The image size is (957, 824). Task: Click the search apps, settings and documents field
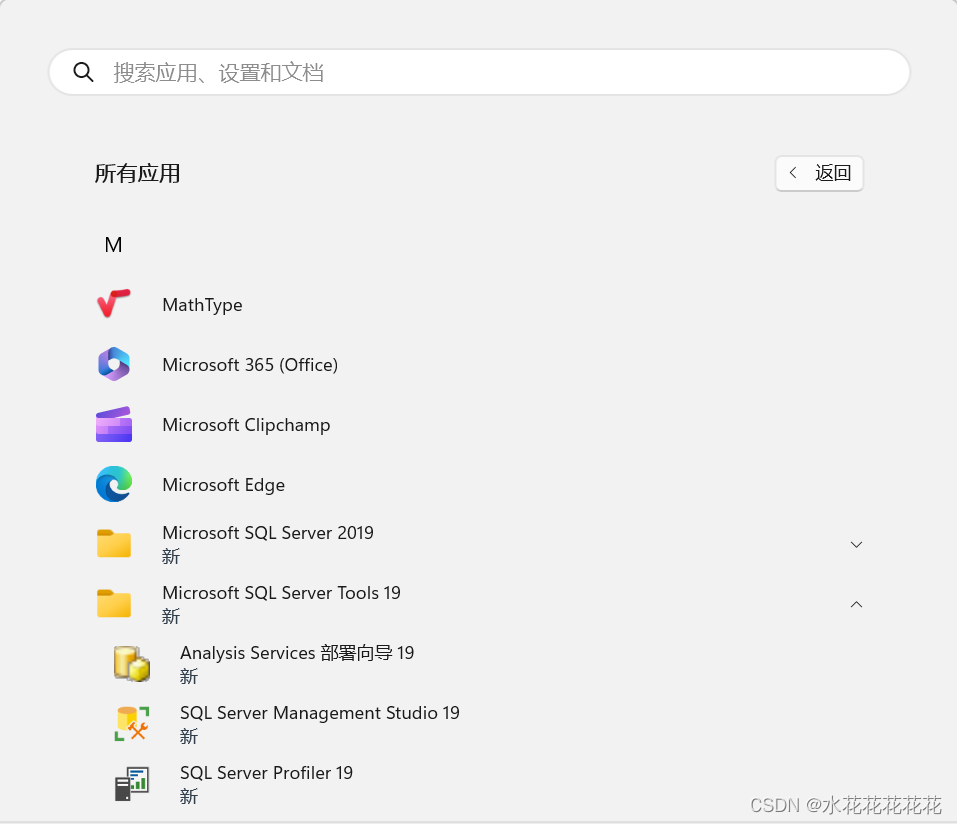click(x=479, y=72)
